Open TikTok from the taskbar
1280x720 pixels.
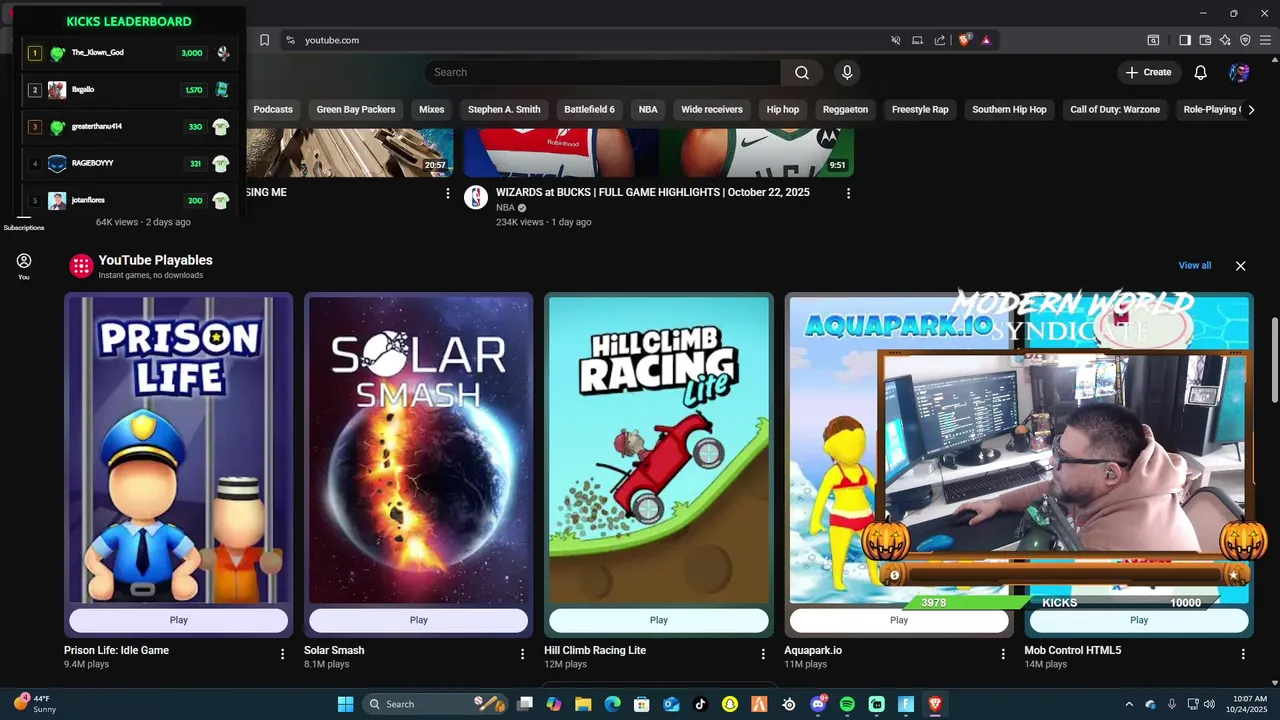(700, 704)
